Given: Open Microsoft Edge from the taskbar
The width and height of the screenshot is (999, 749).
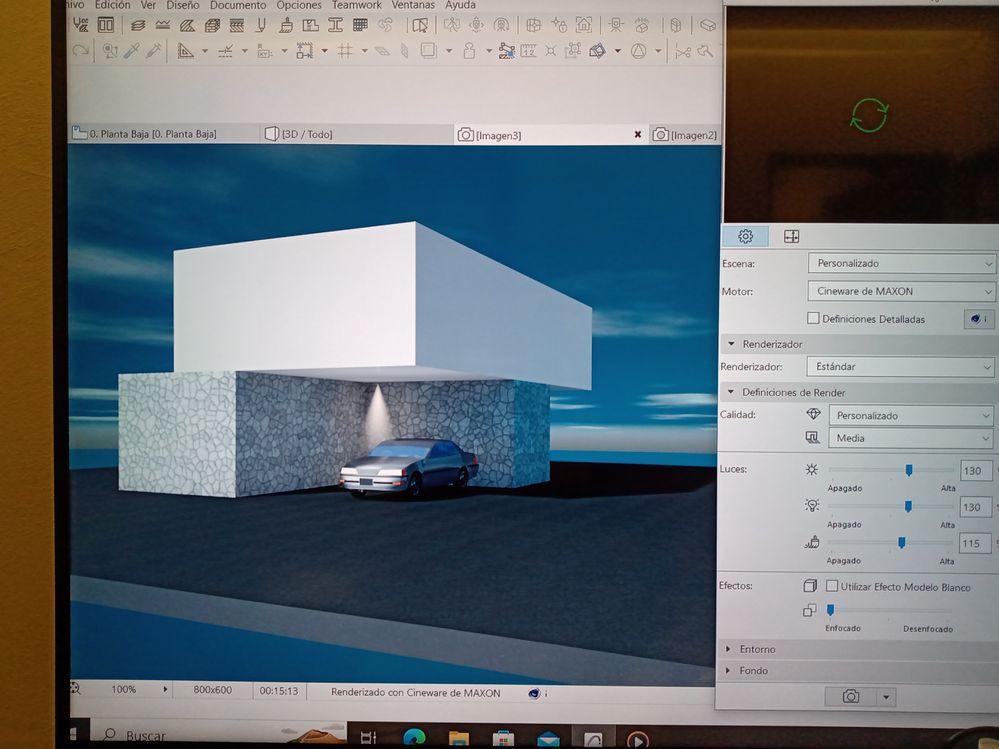Looking at the screenshot, I should click(416, 737).
